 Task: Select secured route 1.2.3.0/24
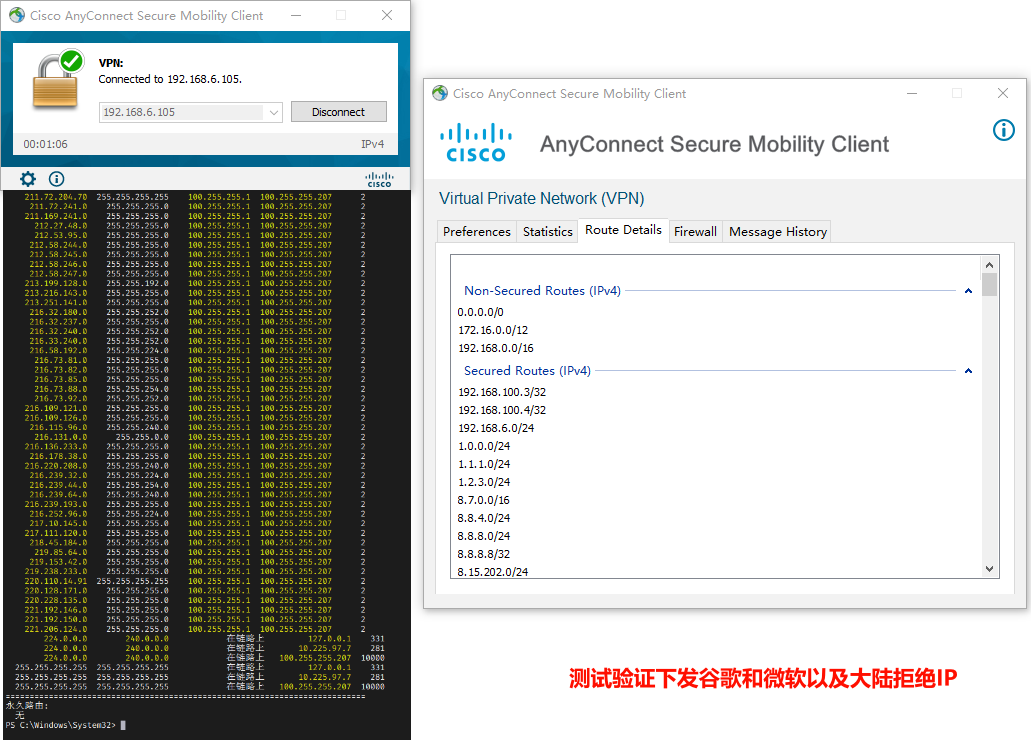coord(484,482)
